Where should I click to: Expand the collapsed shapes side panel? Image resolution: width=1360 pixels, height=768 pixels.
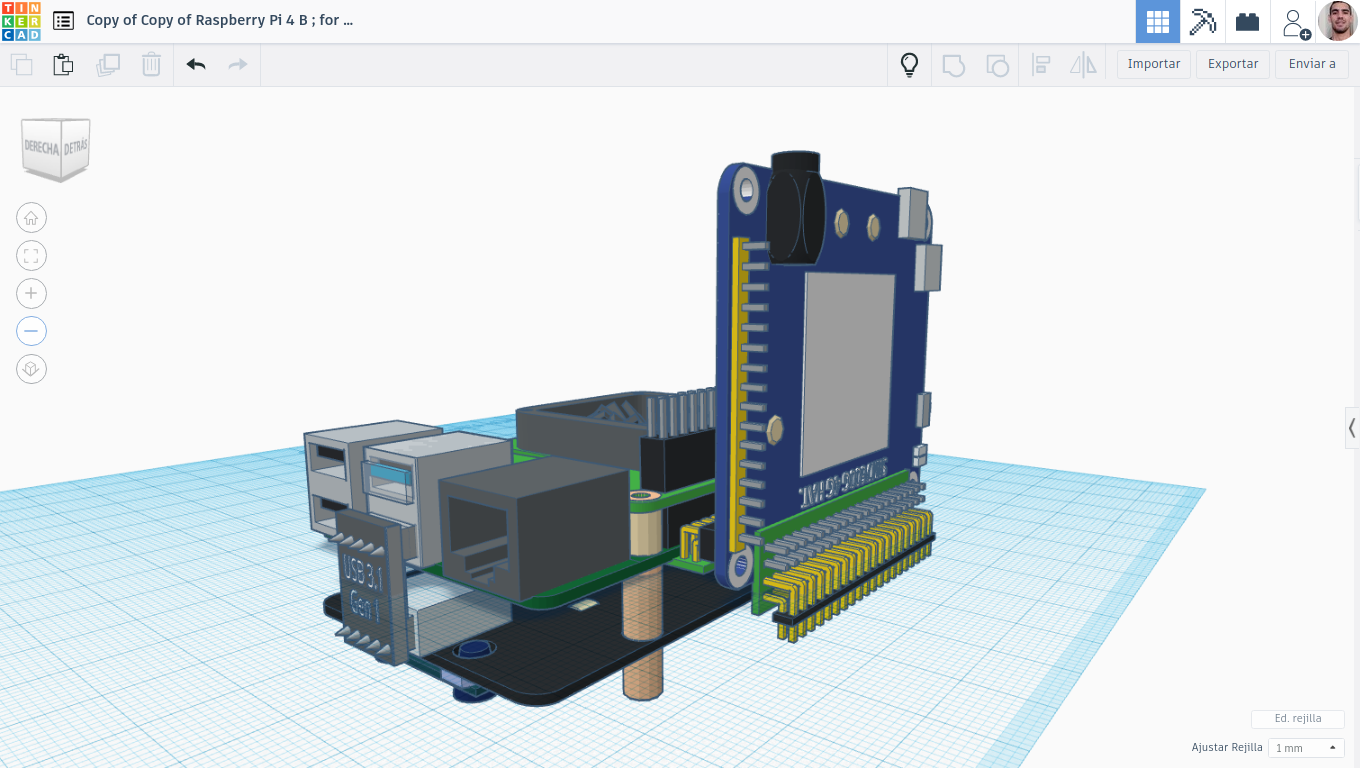coord(1352,428)
